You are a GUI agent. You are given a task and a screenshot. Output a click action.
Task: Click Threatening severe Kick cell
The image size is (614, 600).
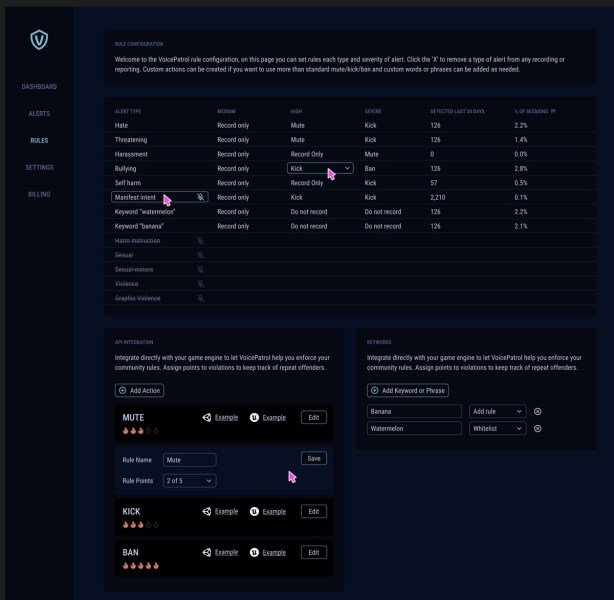[x=370, y=140]
